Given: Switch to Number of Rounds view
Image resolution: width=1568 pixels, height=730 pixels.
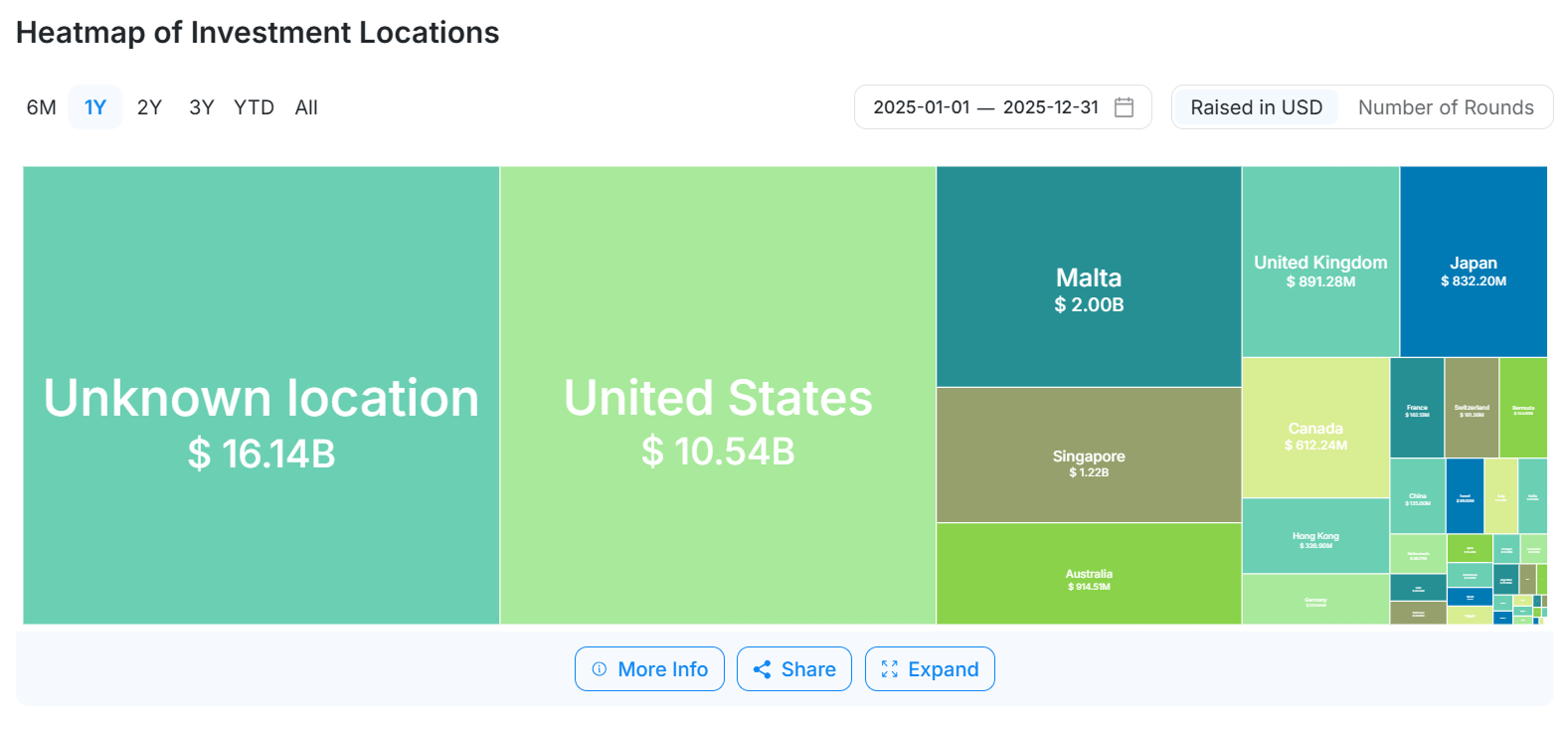Looking at the screenshot, I should point(1446,107).
